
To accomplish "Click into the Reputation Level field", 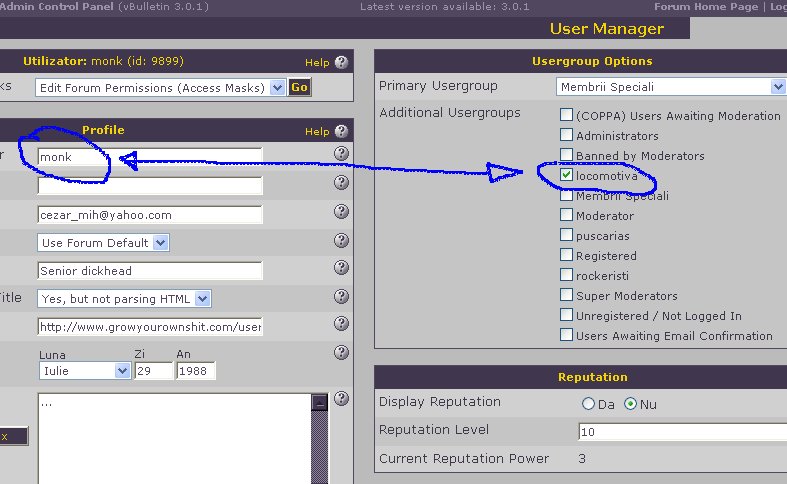I will pos(680,431).
